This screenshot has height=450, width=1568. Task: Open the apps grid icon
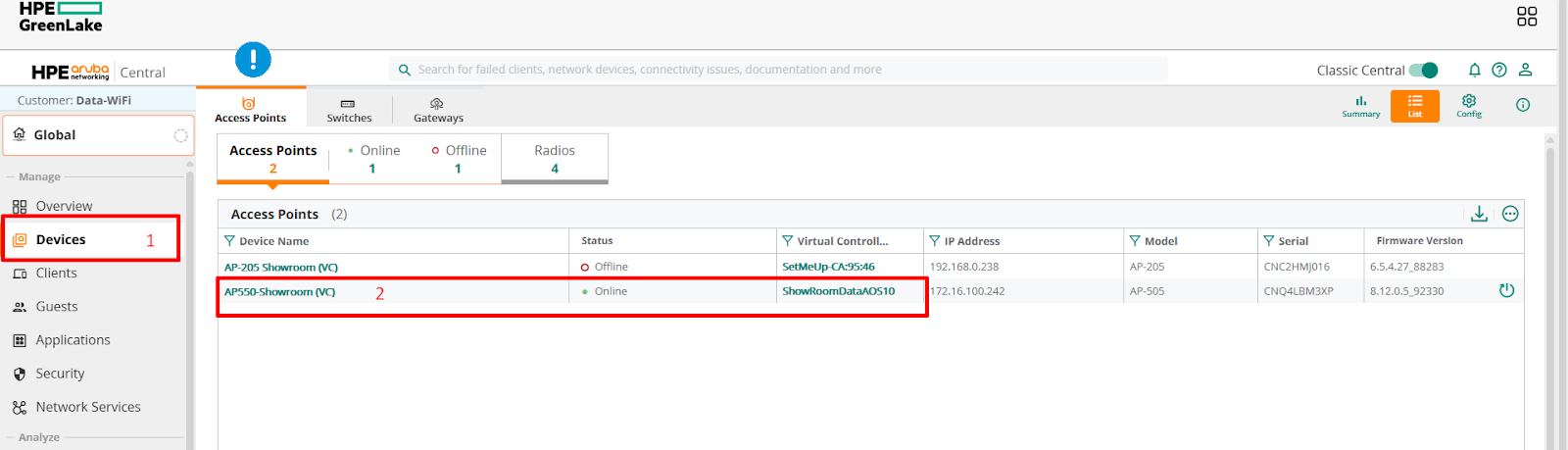[x=1527, y=17]
